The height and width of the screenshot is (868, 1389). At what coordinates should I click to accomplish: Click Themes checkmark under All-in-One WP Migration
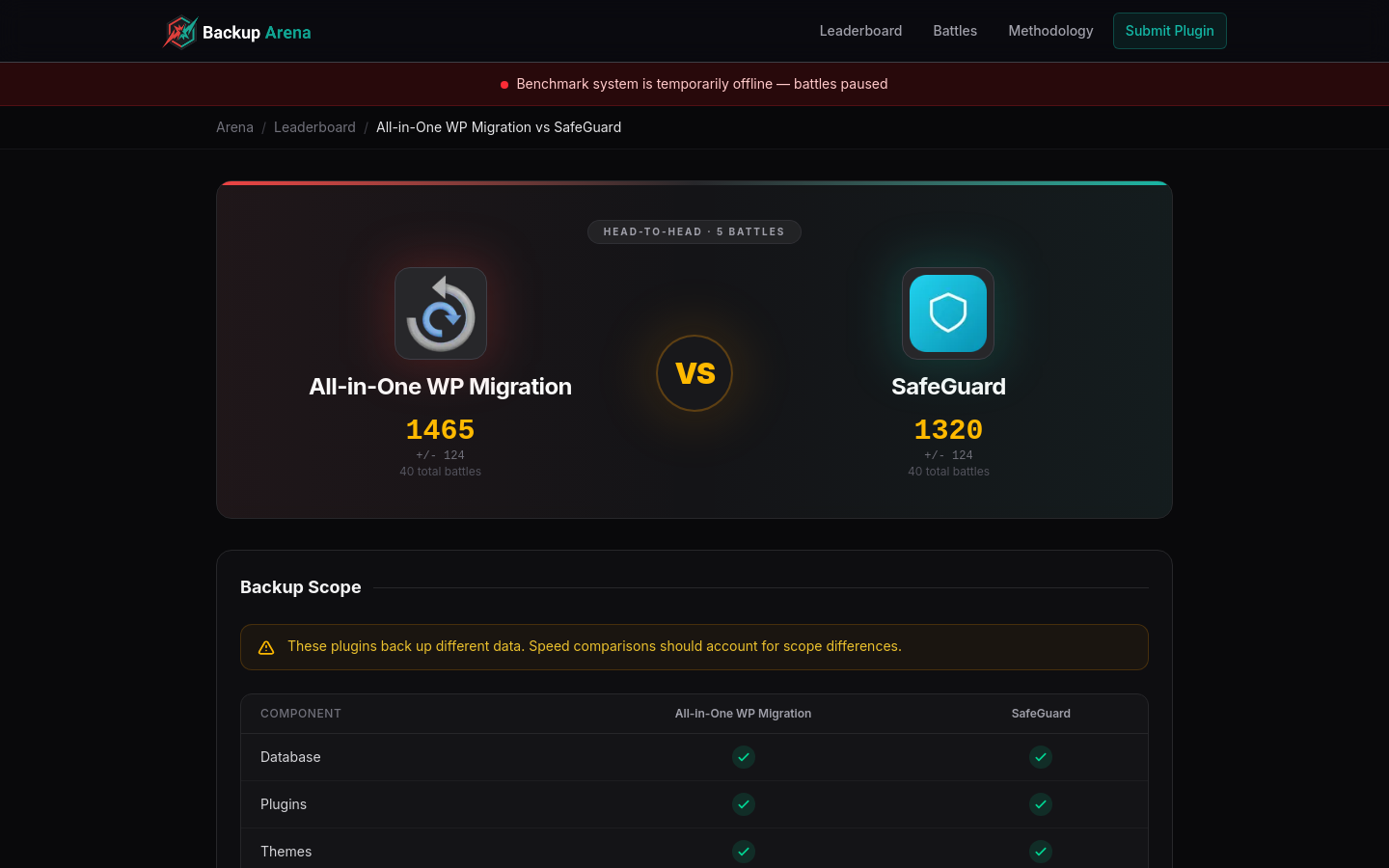coord(744,852)
